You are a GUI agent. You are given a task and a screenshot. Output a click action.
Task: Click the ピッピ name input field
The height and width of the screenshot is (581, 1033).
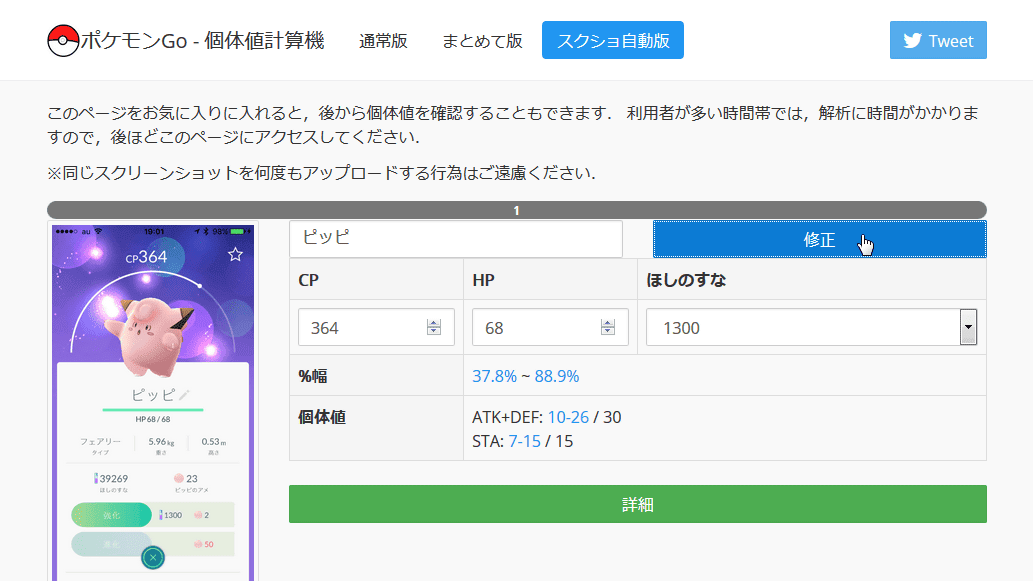click(x=456, y=238)
